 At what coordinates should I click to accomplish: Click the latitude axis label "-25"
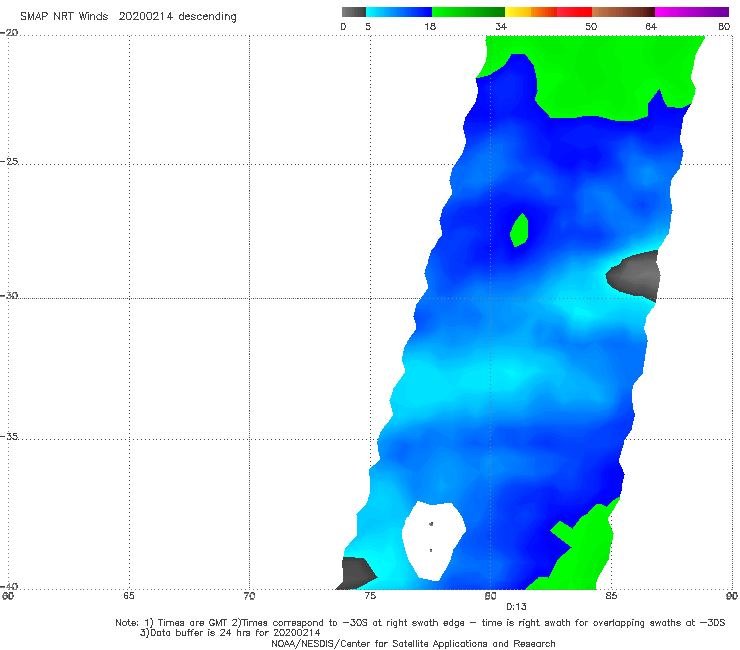pyautogui.click(x=9, y=161)
